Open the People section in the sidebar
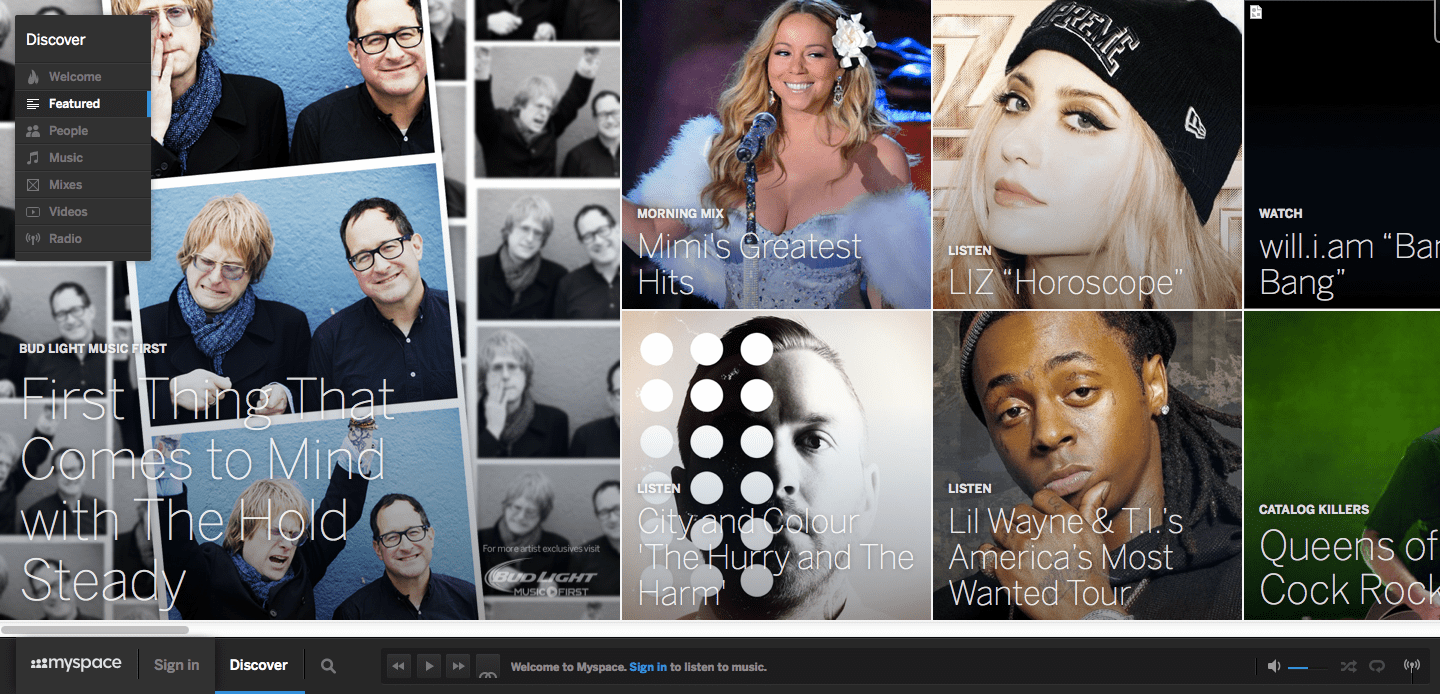This screenshot has height=694, width=1440. click(x=35, y=130)
